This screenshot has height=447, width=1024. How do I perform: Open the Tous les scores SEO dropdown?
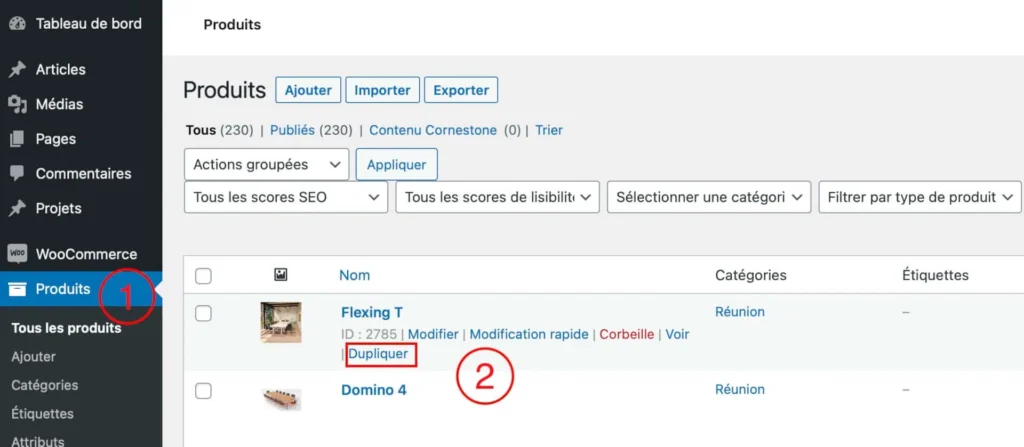pos(286,197)
